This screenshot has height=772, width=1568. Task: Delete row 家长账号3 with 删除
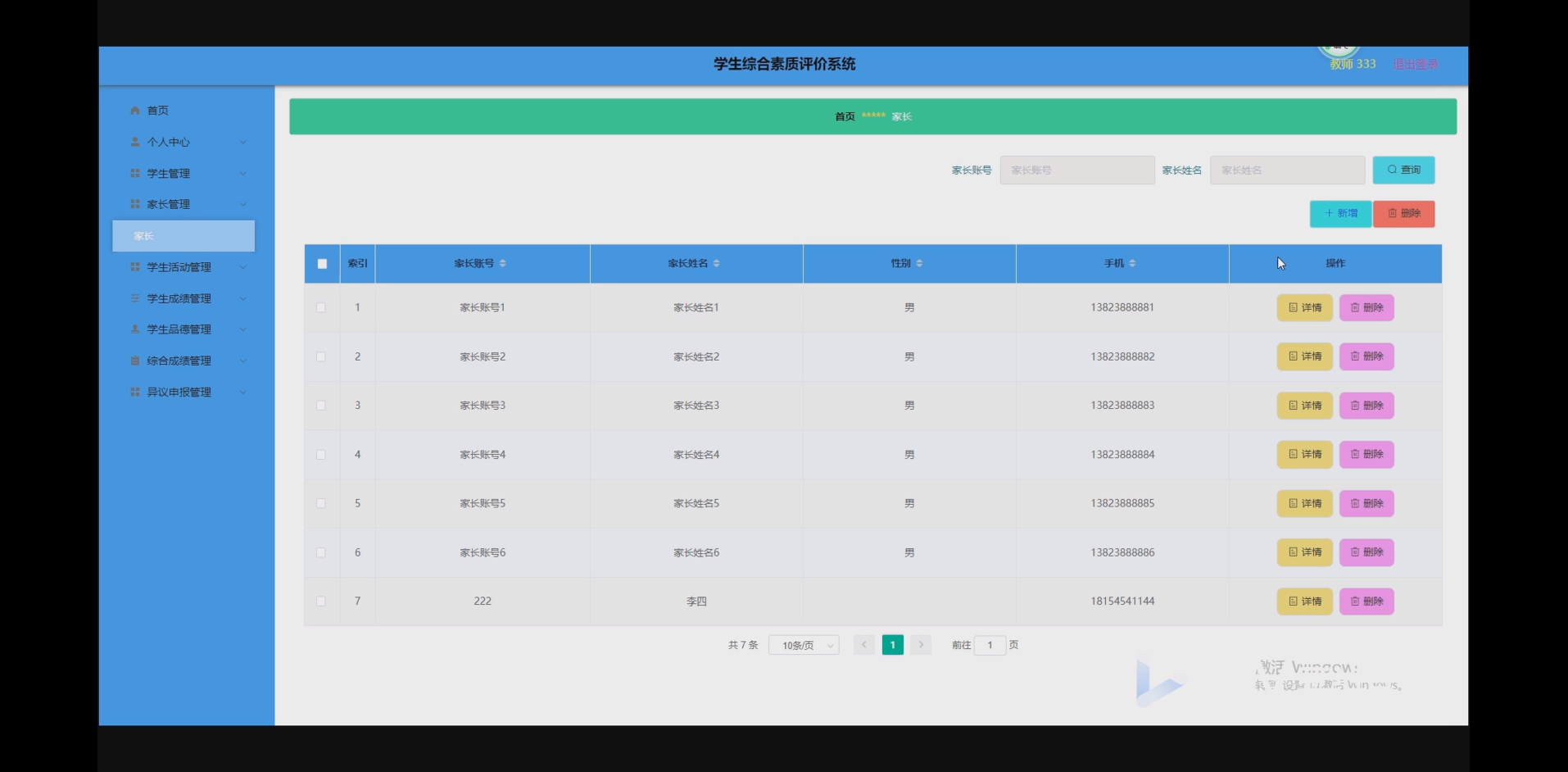point(1366,406)
